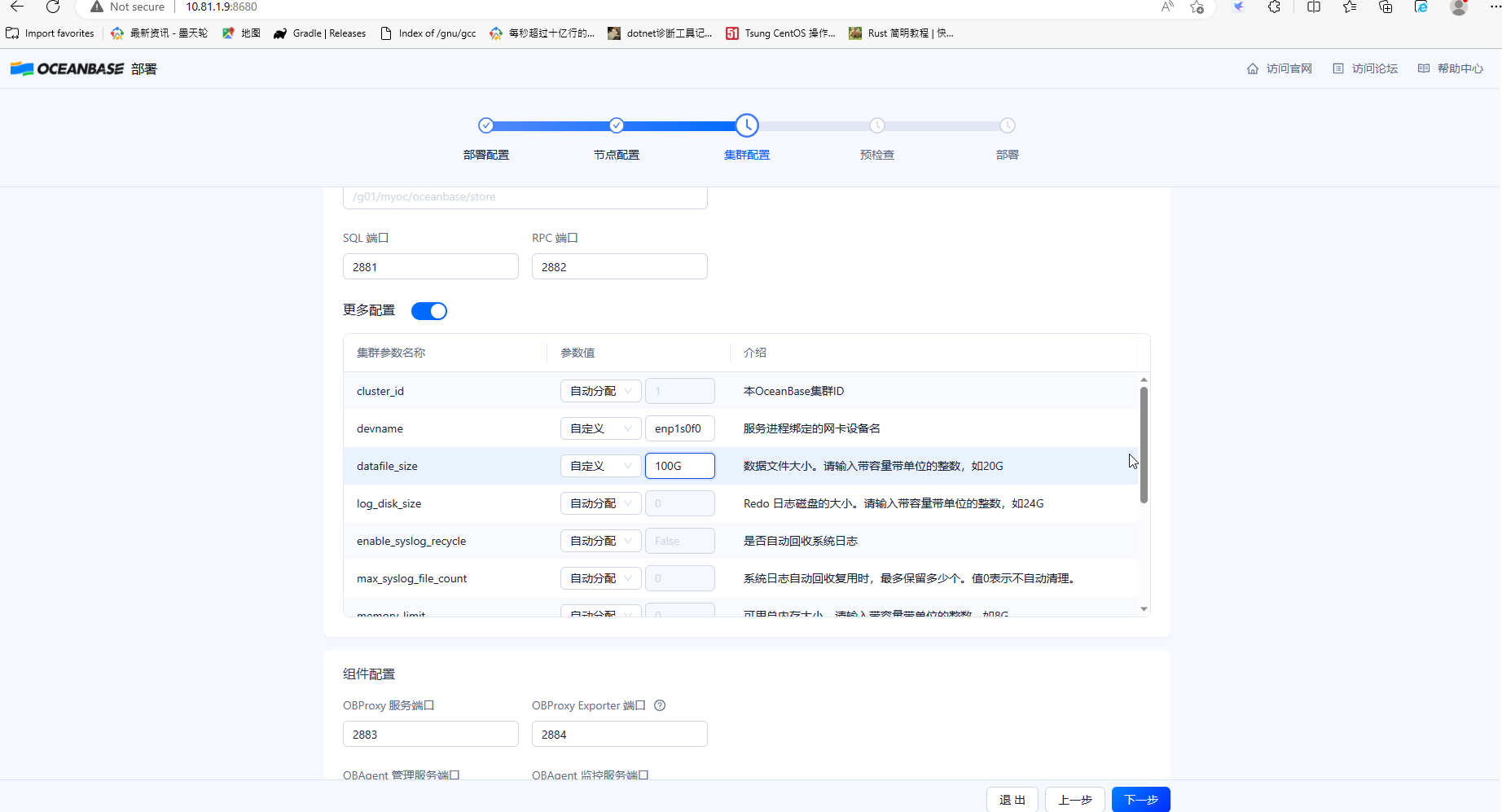Open 帮助中心 help center
This screenshot has width=1502, height=812.
coord(1451,68)
